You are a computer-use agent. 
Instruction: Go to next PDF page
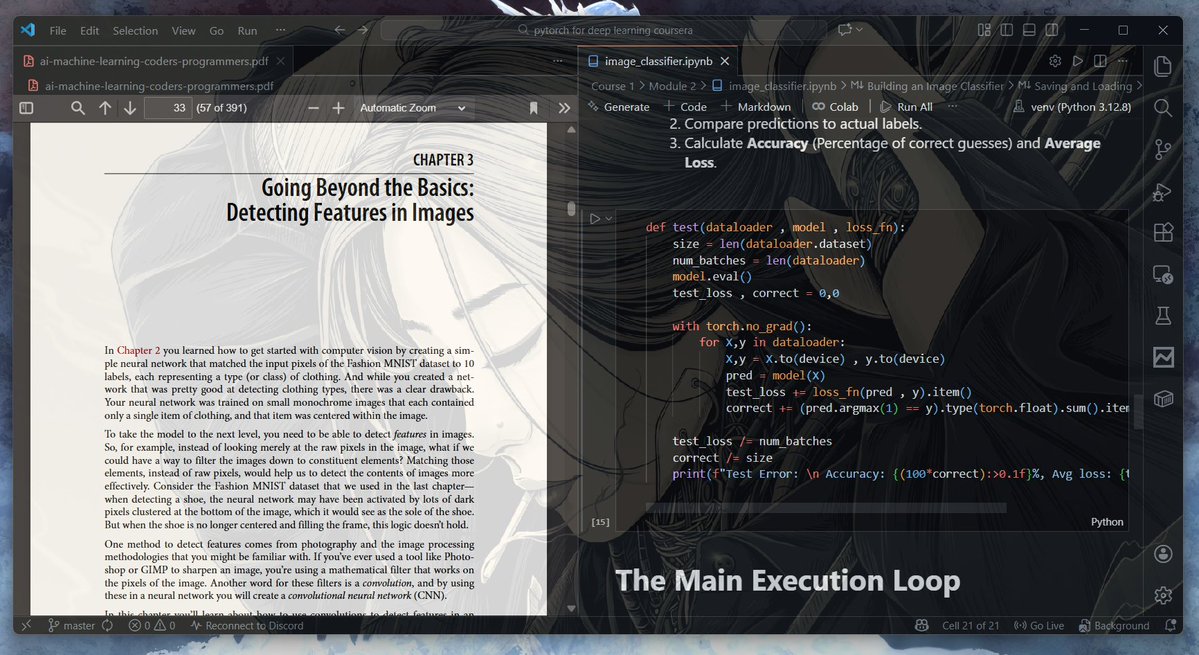tap(130, 108)
